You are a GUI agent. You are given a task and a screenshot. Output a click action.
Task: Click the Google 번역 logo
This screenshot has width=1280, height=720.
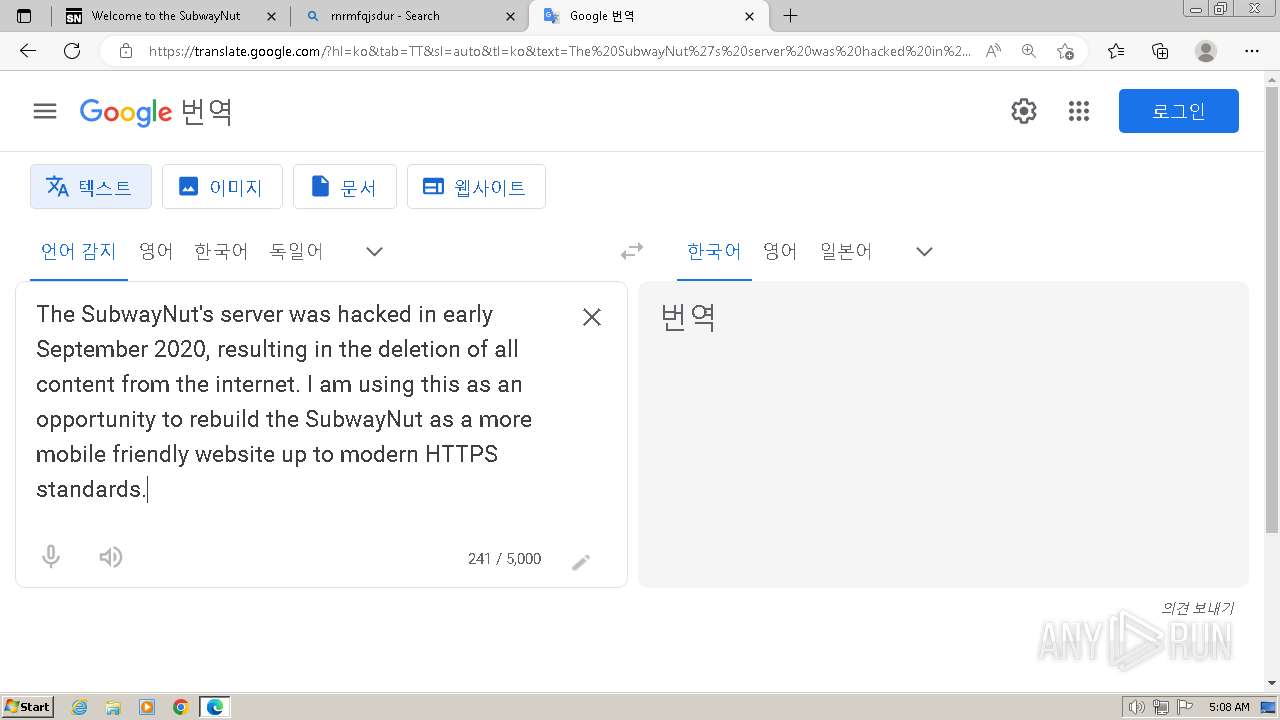tap(156, 111)
